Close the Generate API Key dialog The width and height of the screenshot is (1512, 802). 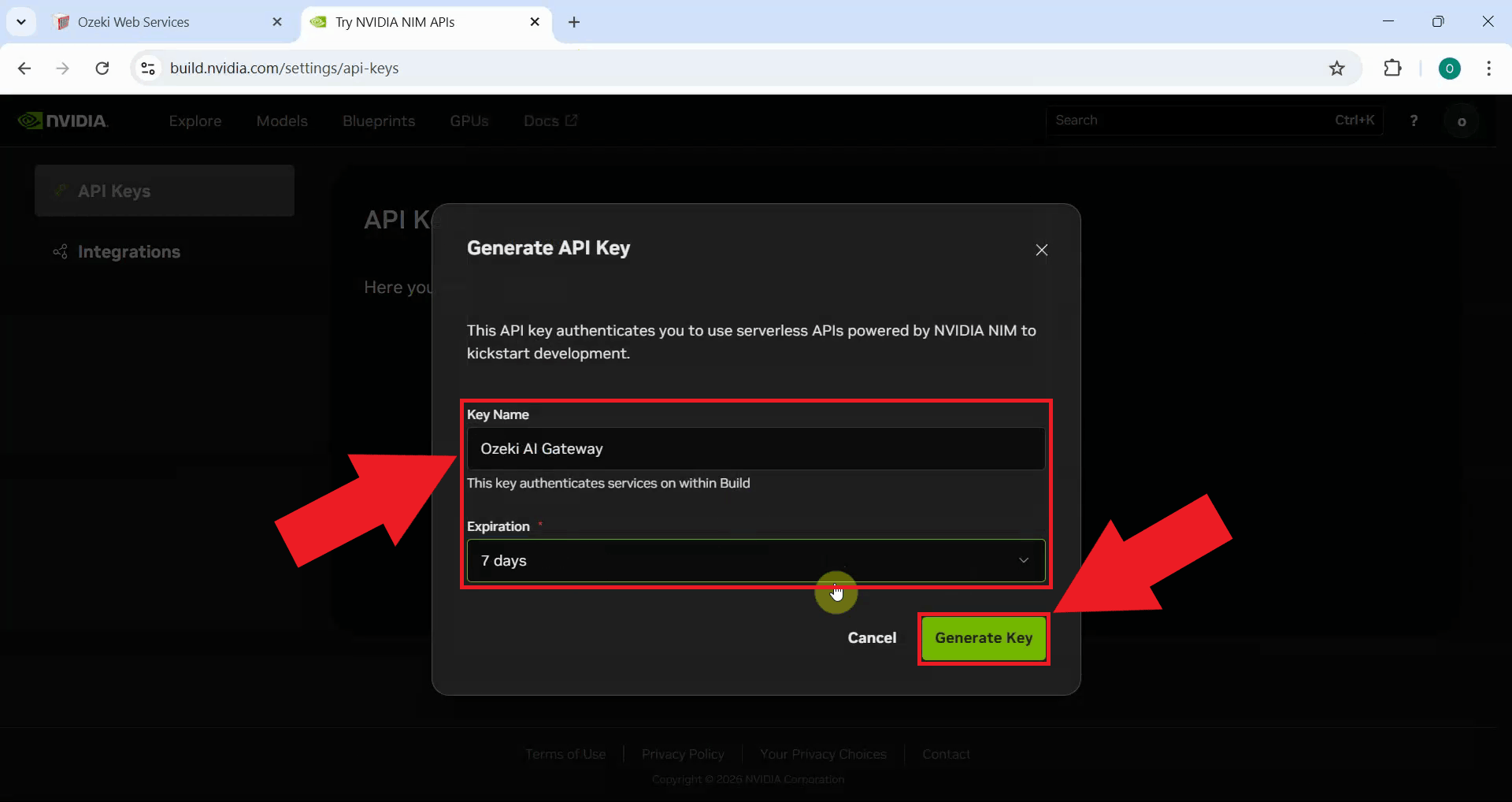[x=1042, y=250]
